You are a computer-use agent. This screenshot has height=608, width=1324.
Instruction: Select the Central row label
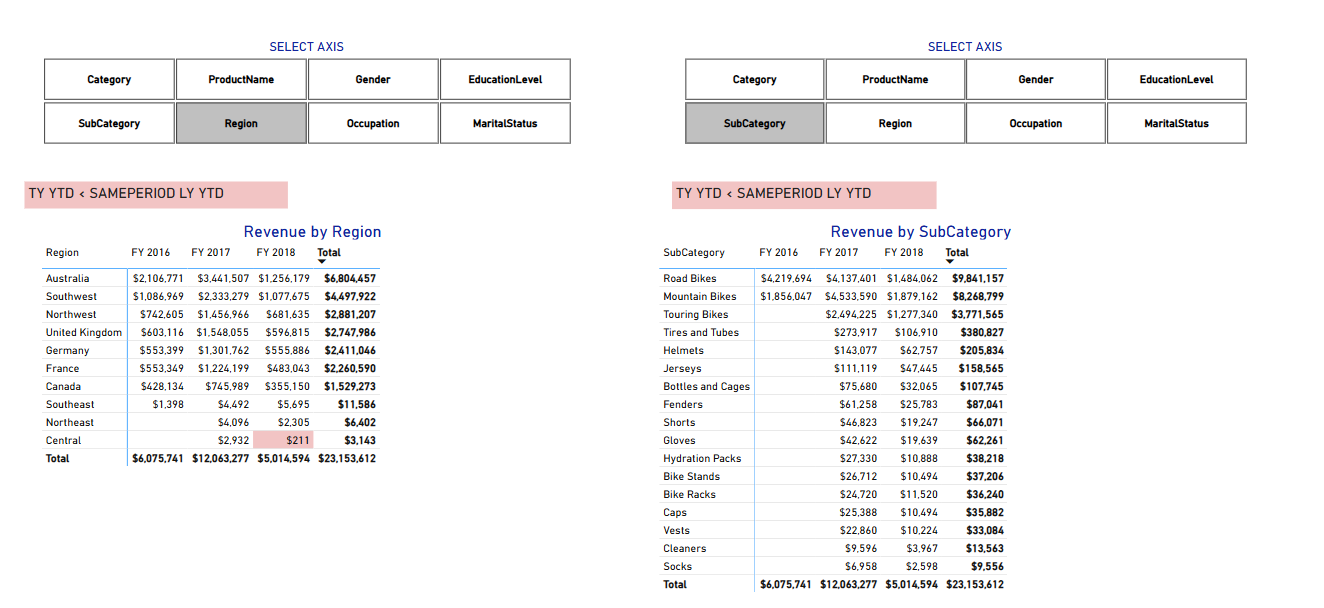pyautogui.click(x=63, y=440)
